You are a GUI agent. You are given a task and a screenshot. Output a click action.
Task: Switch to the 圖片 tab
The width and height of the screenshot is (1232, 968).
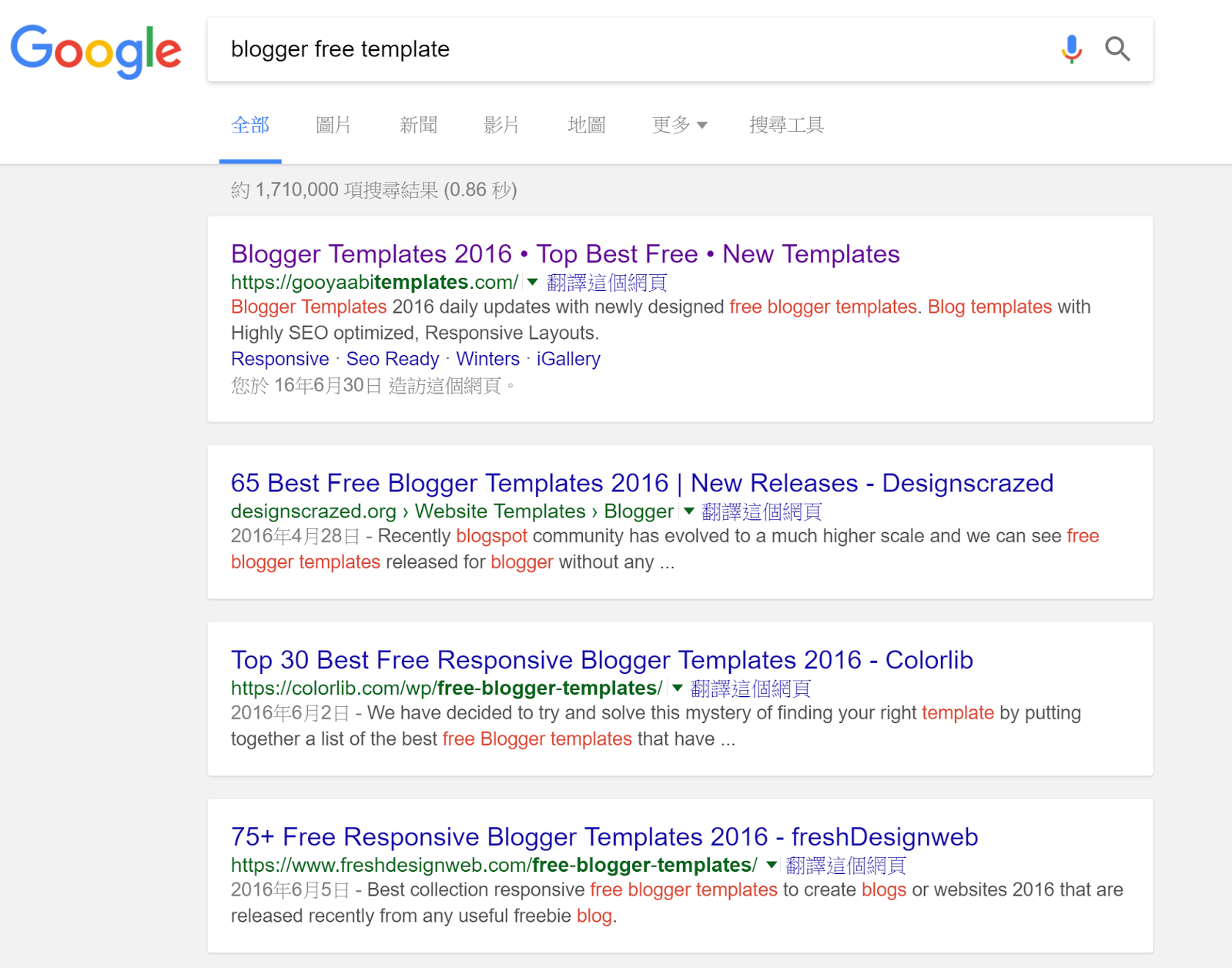click(333, 125)
